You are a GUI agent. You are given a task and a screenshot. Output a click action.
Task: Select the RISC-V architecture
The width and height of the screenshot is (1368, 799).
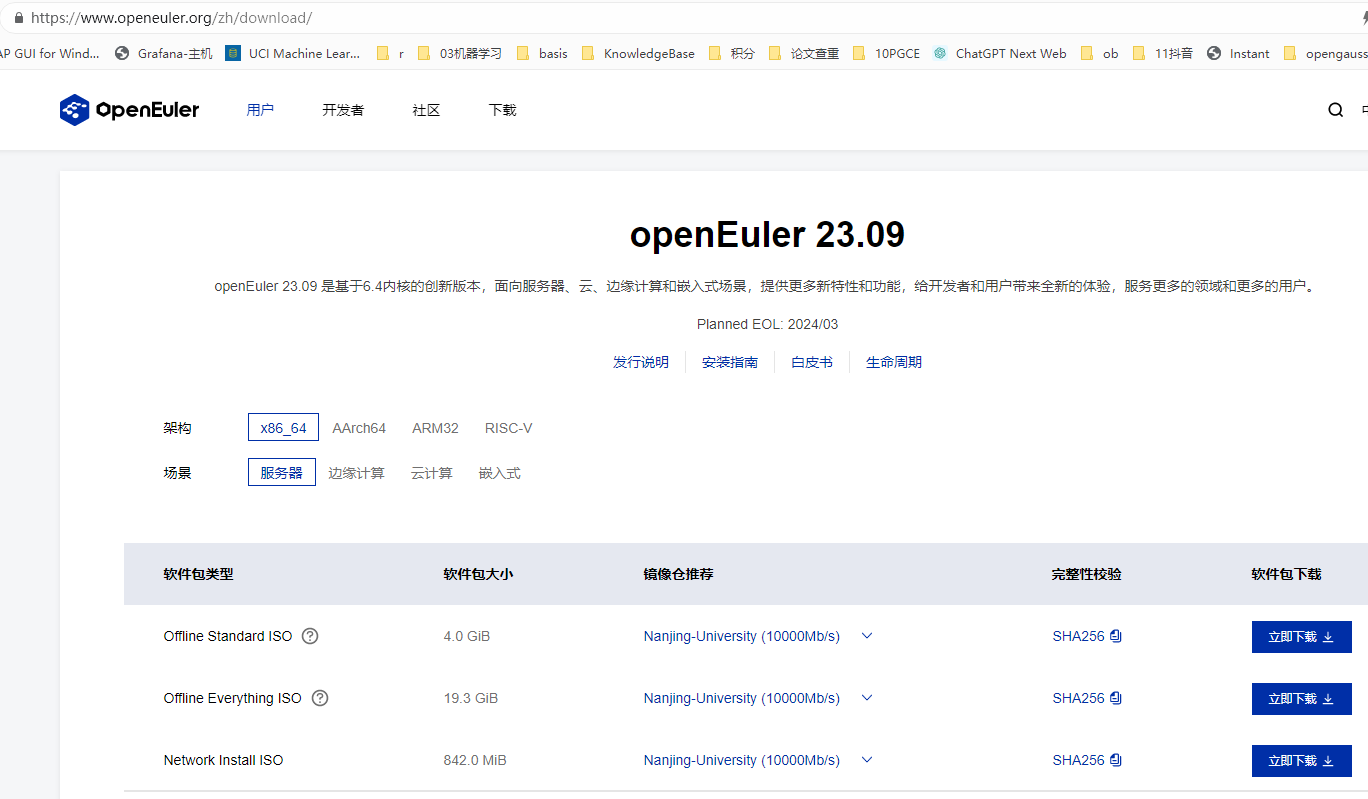tap(509, 428)
